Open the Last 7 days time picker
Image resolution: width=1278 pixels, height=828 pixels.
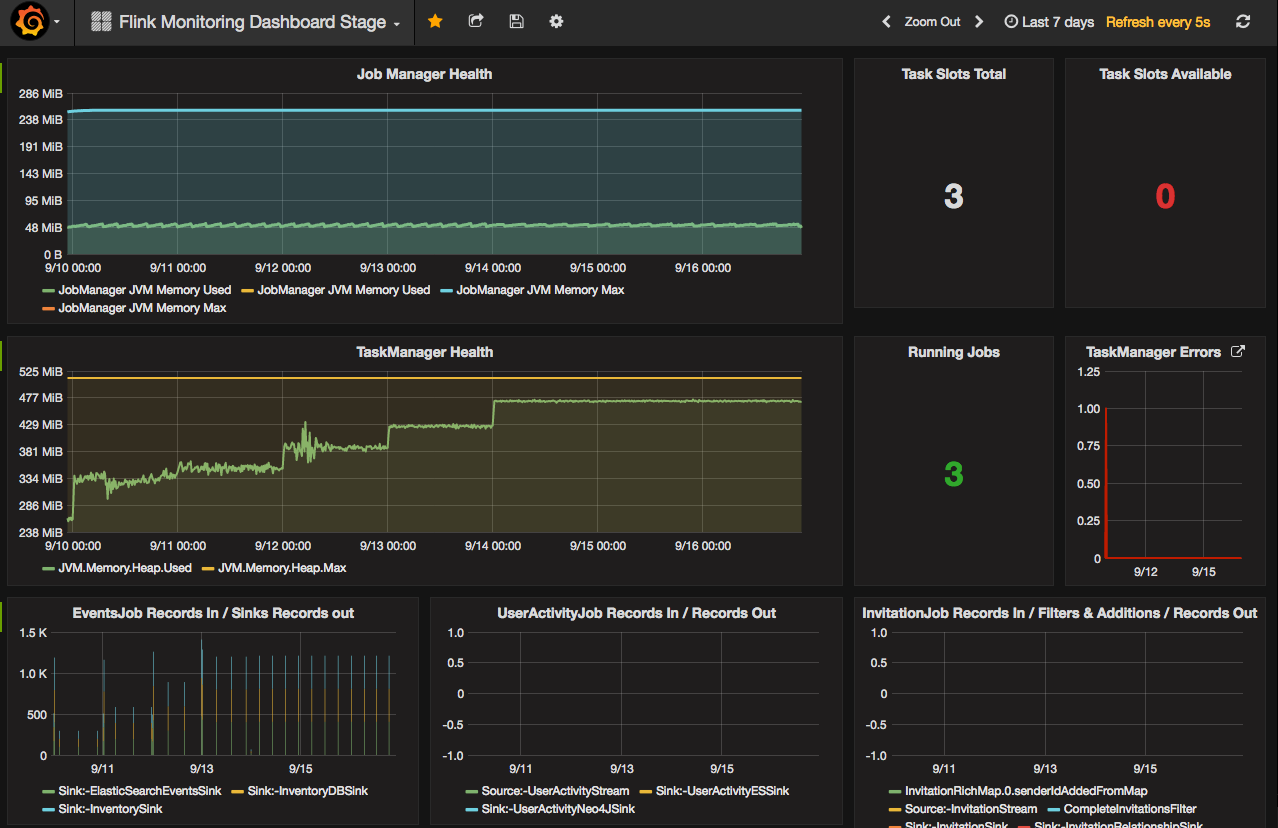click(x=1049, y=22)
